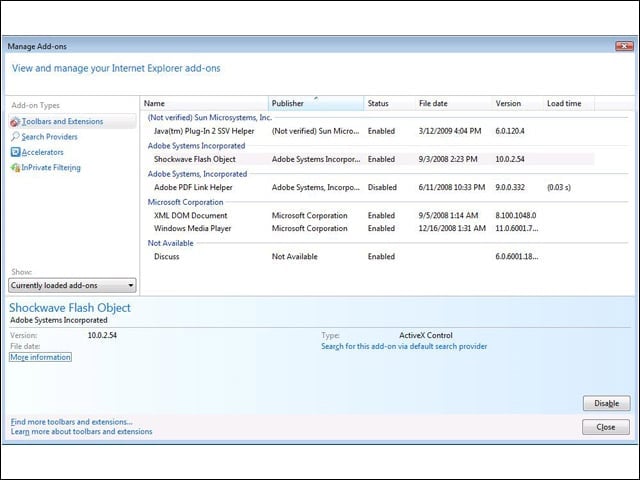Click the Shockwave Flash Object details heading
This screenshot has width=640, height=480.
[70, 307]
